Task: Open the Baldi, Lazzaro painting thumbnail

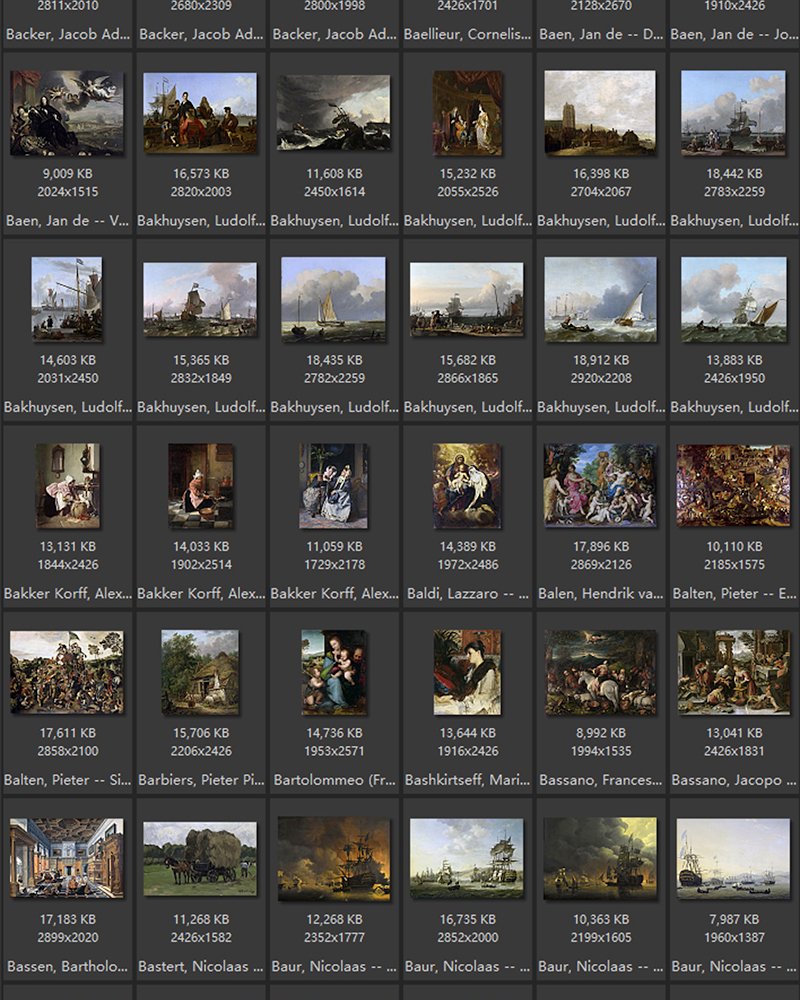Action: pyautogui.click(x=467, y=486)
